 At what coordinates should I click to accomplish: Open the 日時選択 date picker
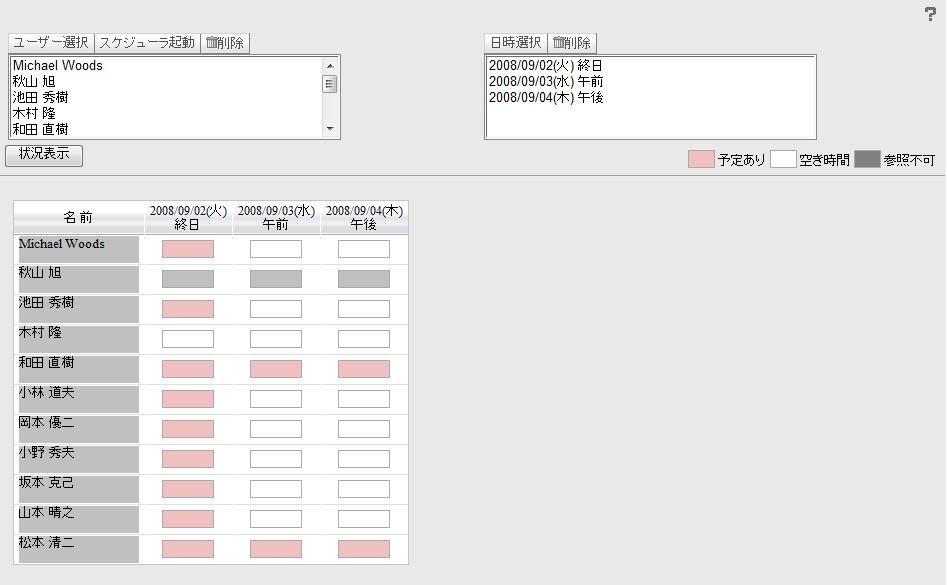(516, 43)
